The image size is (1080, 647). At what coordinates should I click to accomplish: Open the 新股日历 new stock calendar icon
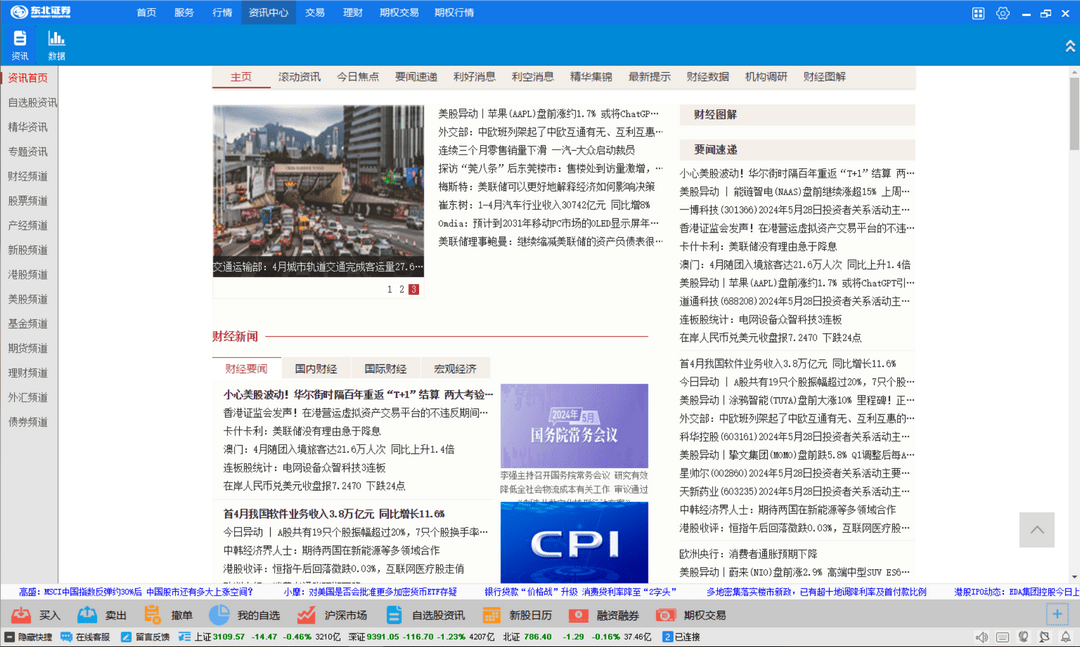(490, 614)
